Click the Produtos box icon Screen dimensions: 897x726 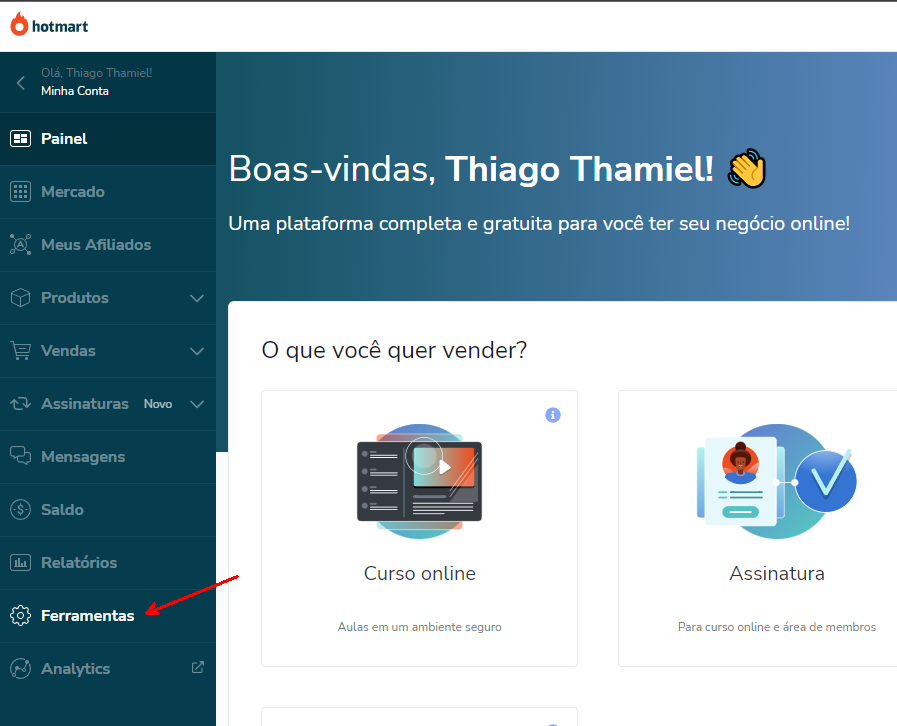coord(20,298)
